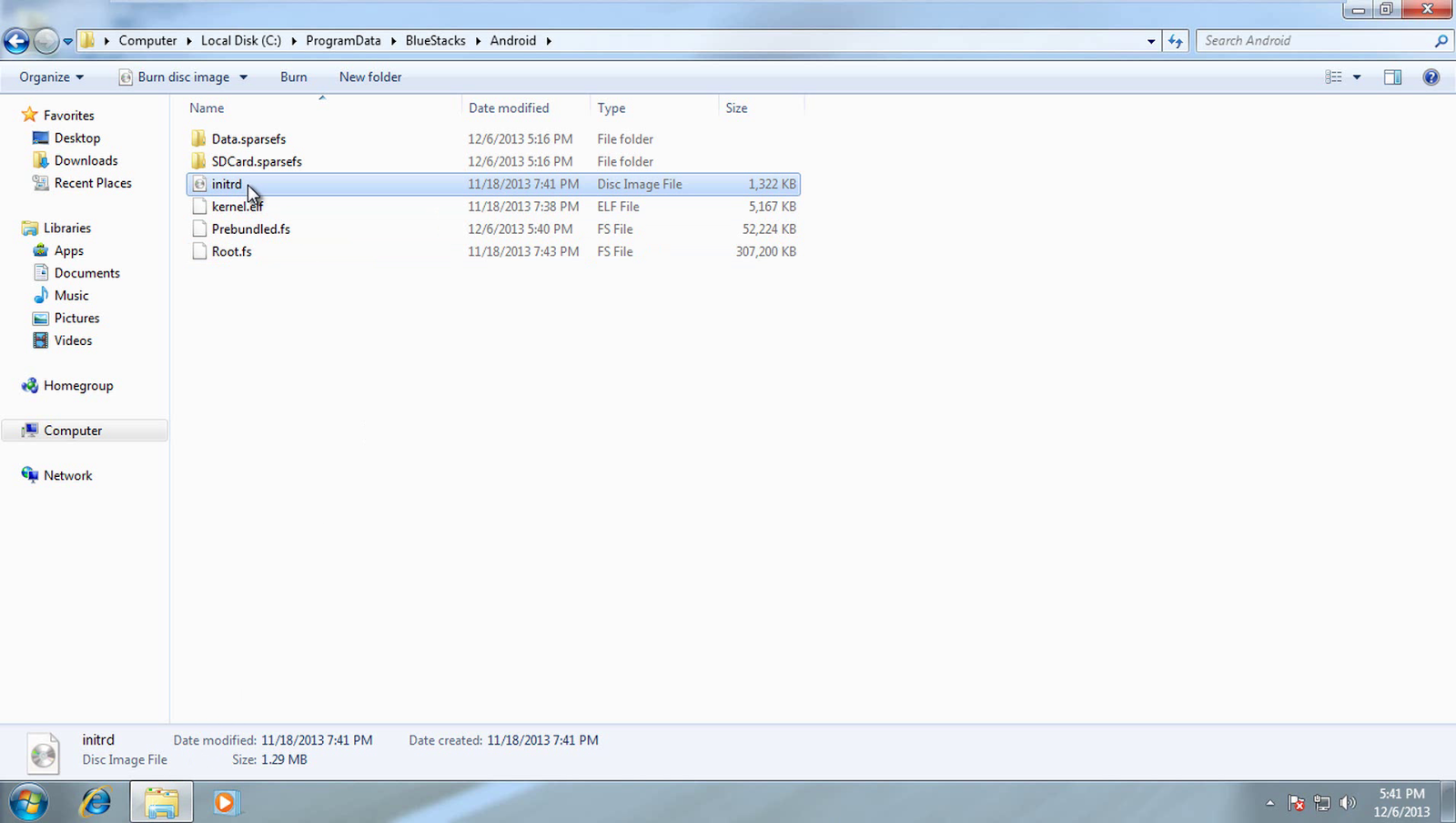Open the view options dropdown arrow
The height and width of the screenshot is (823, 1456).
coord(1357,77)
